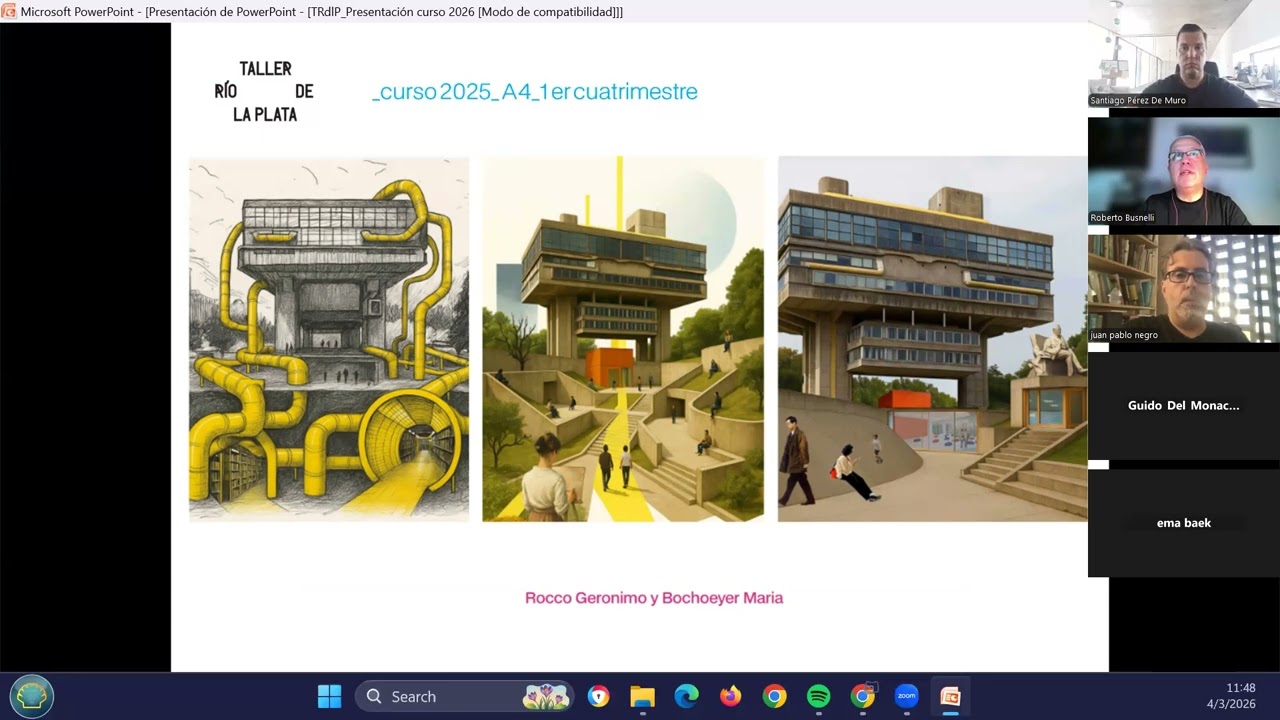Open Firefox from the taskbar
Screen dimensions: 1280x720
[x=731, y=696]
